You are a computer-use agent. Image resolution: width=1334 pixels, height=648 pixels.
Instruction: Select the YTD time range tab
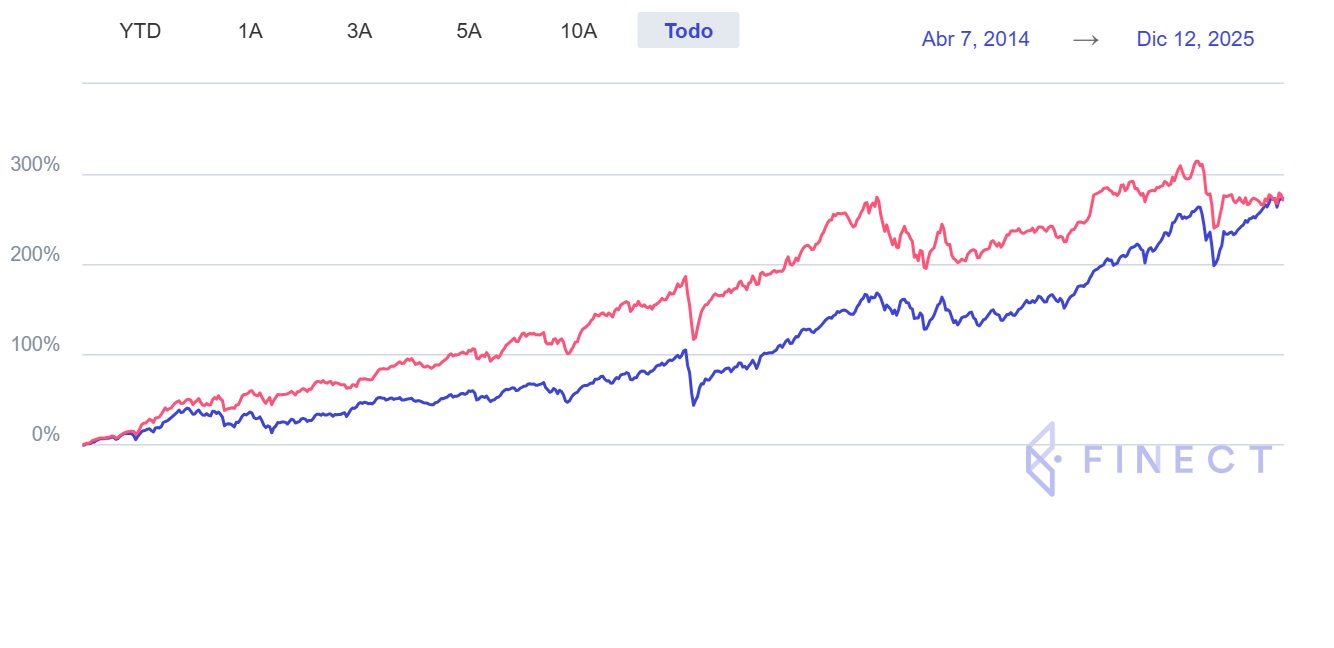click(x=140, y=31)
